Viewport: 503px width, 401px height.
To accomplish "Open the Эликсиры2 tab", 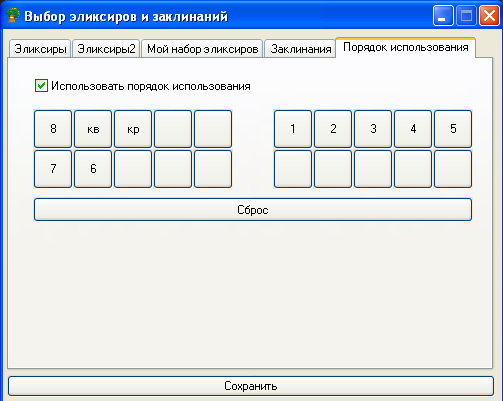I will tap(106, 49).
